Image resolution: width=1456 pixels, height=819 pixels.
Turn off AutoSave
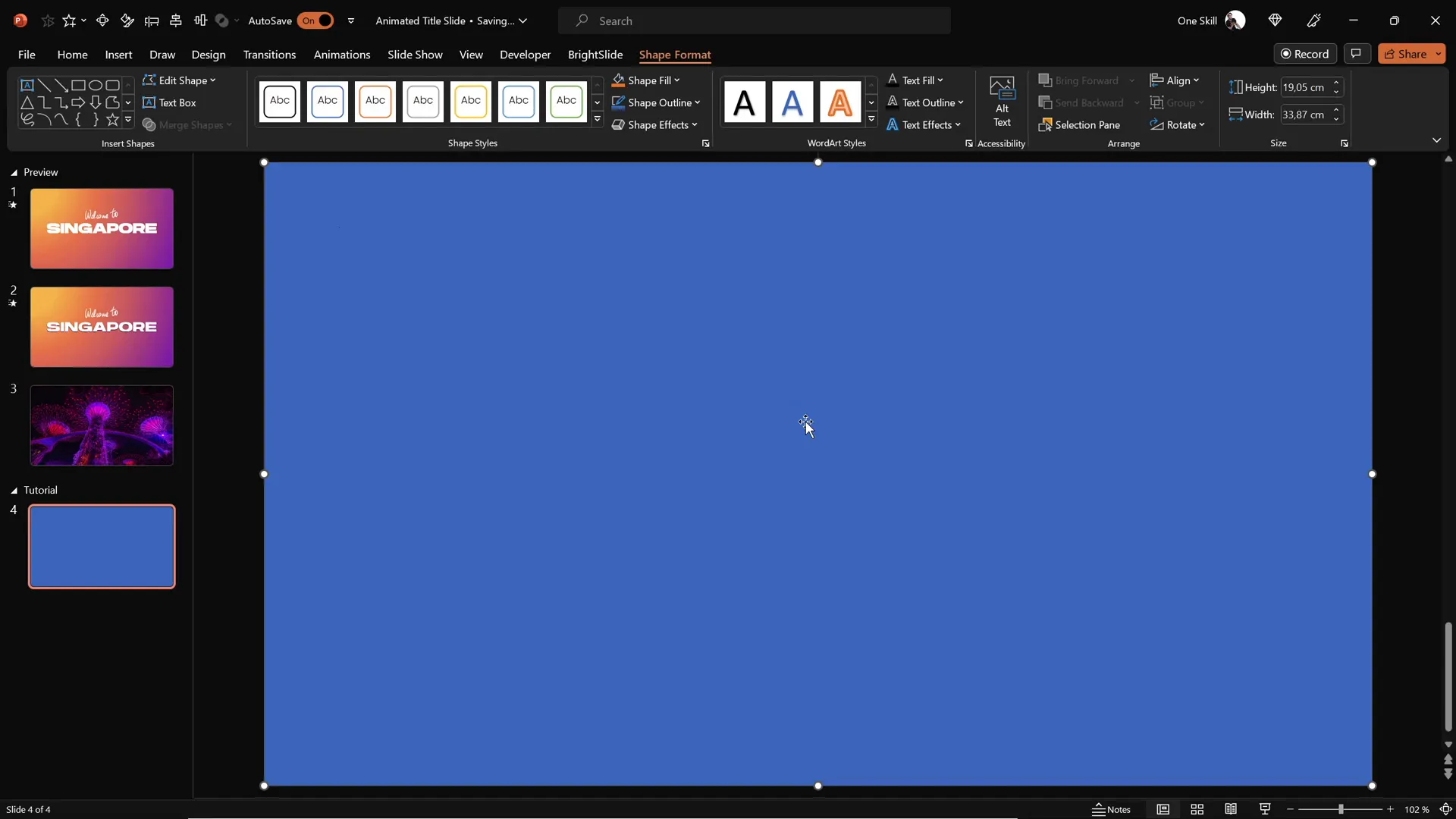318,20
